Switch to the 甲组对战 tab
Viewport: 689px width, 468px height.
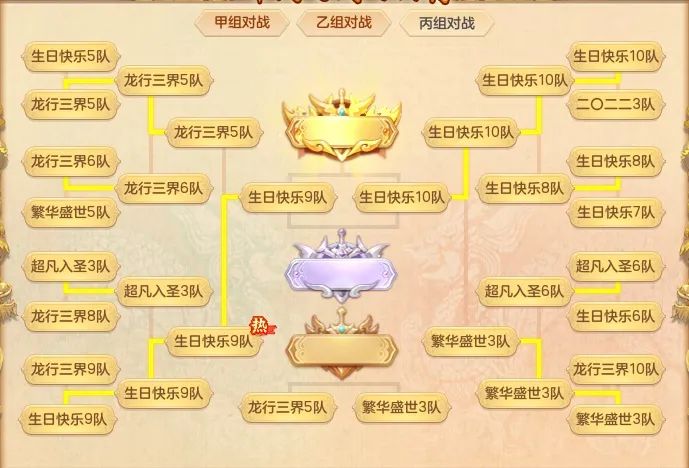click(x=242, y=22)
